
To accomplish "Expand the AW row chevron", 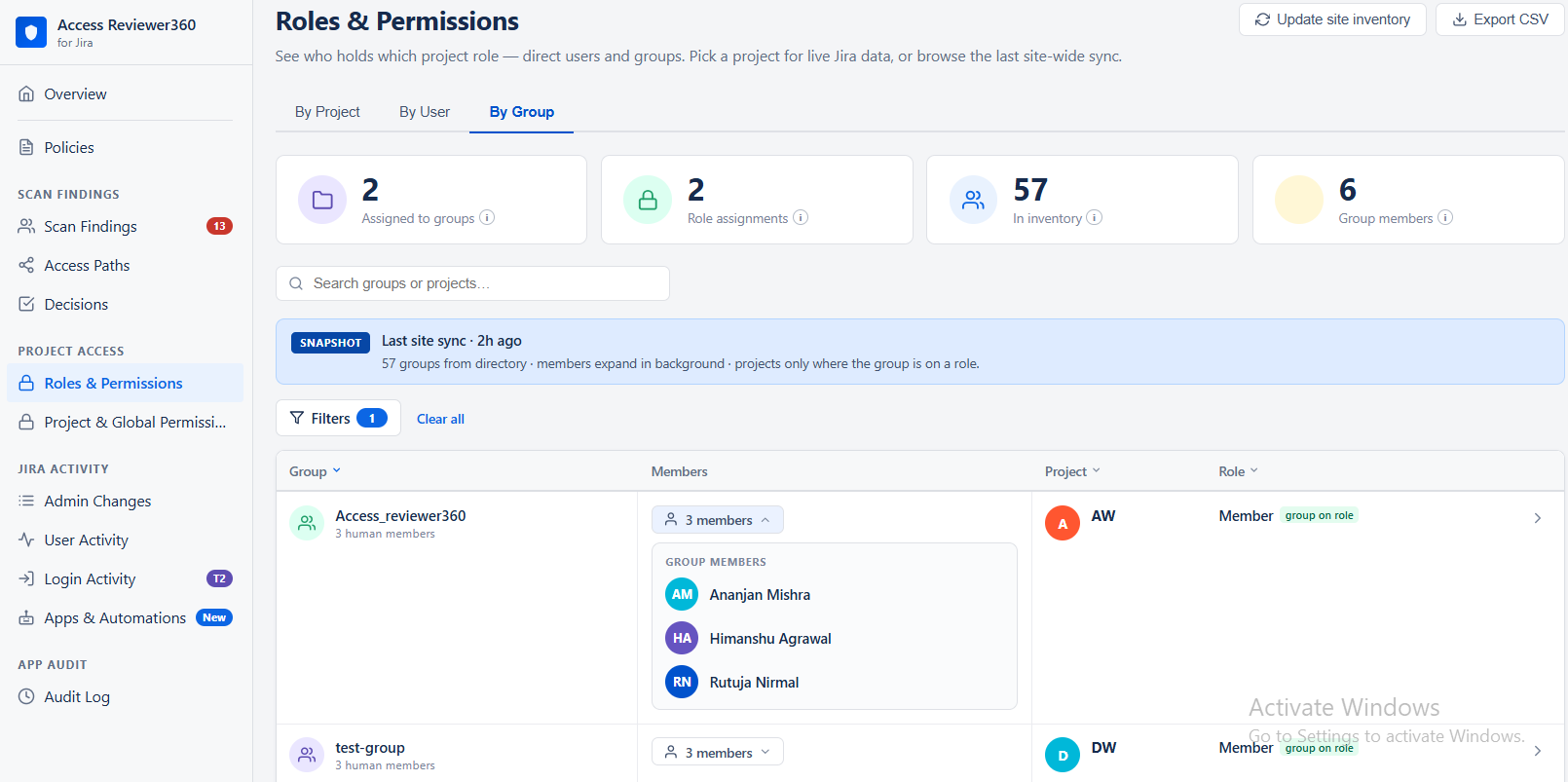I will coord(1538,518).
